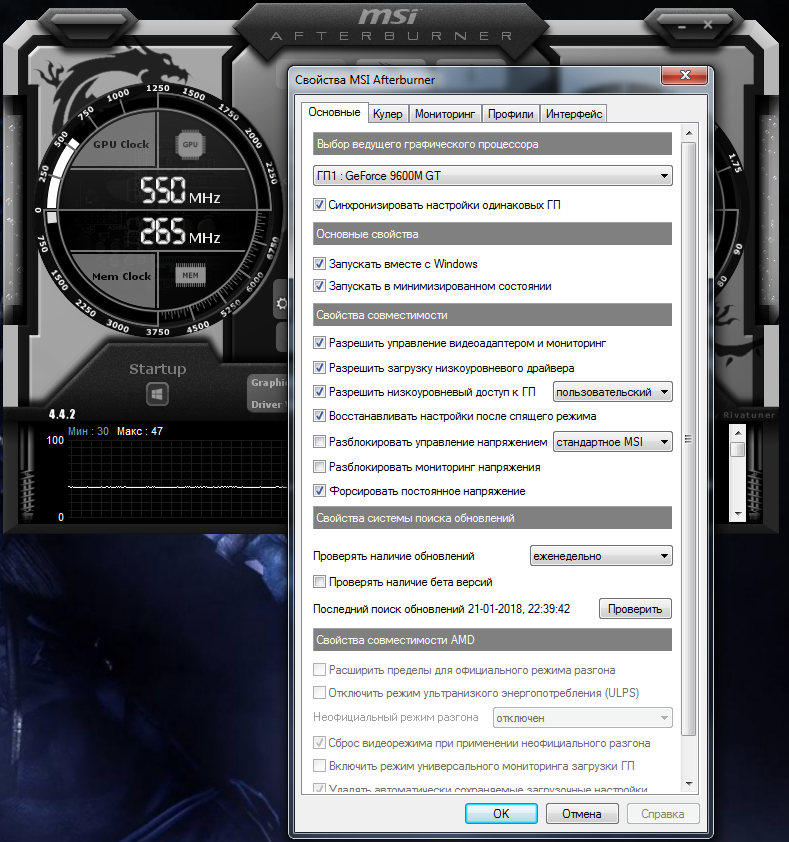Close the MSI Afterburner main window
Image resolution: width=789 pixels, height=842 pixels.
click(x=708, y=25)
